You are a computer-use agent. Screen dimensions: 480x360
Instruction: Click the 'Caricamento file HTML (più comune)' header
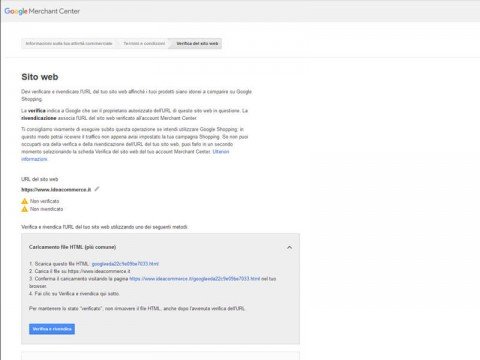(72, 247)
